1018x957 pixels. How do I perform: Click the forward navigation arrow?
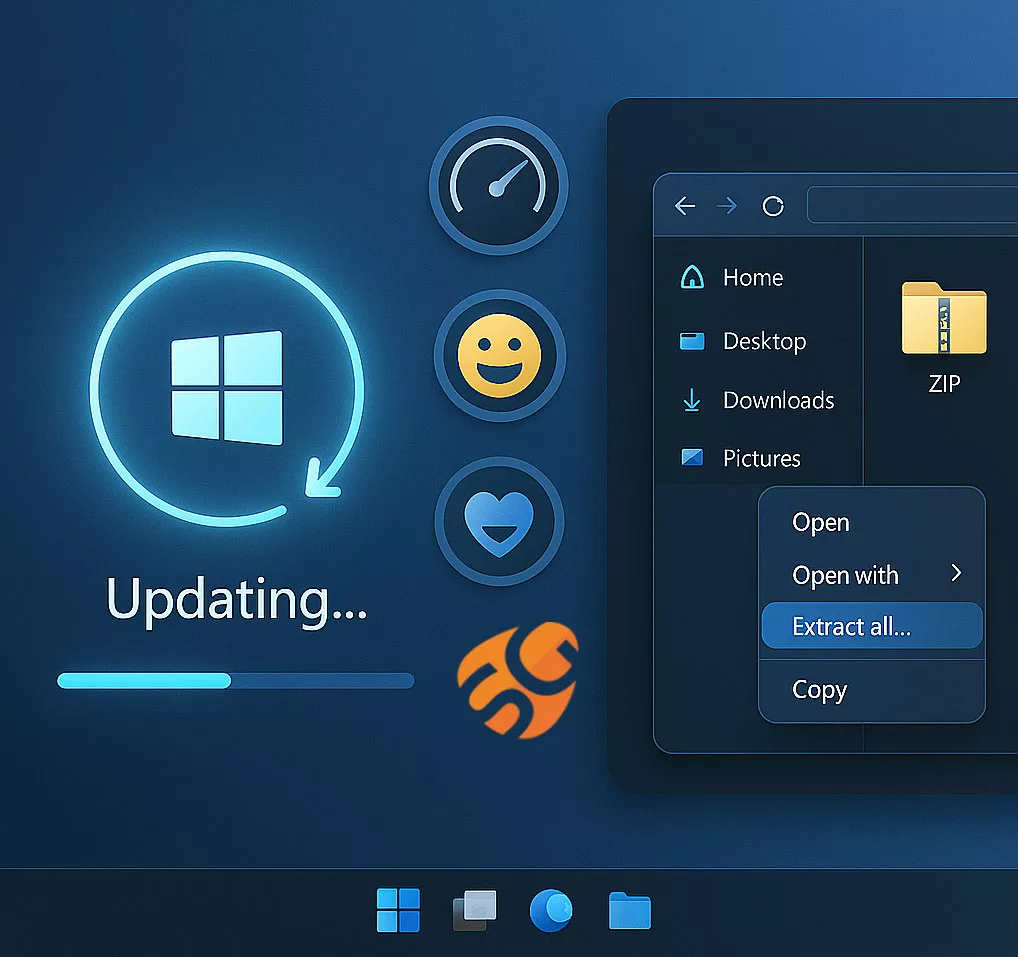[727, 206]
